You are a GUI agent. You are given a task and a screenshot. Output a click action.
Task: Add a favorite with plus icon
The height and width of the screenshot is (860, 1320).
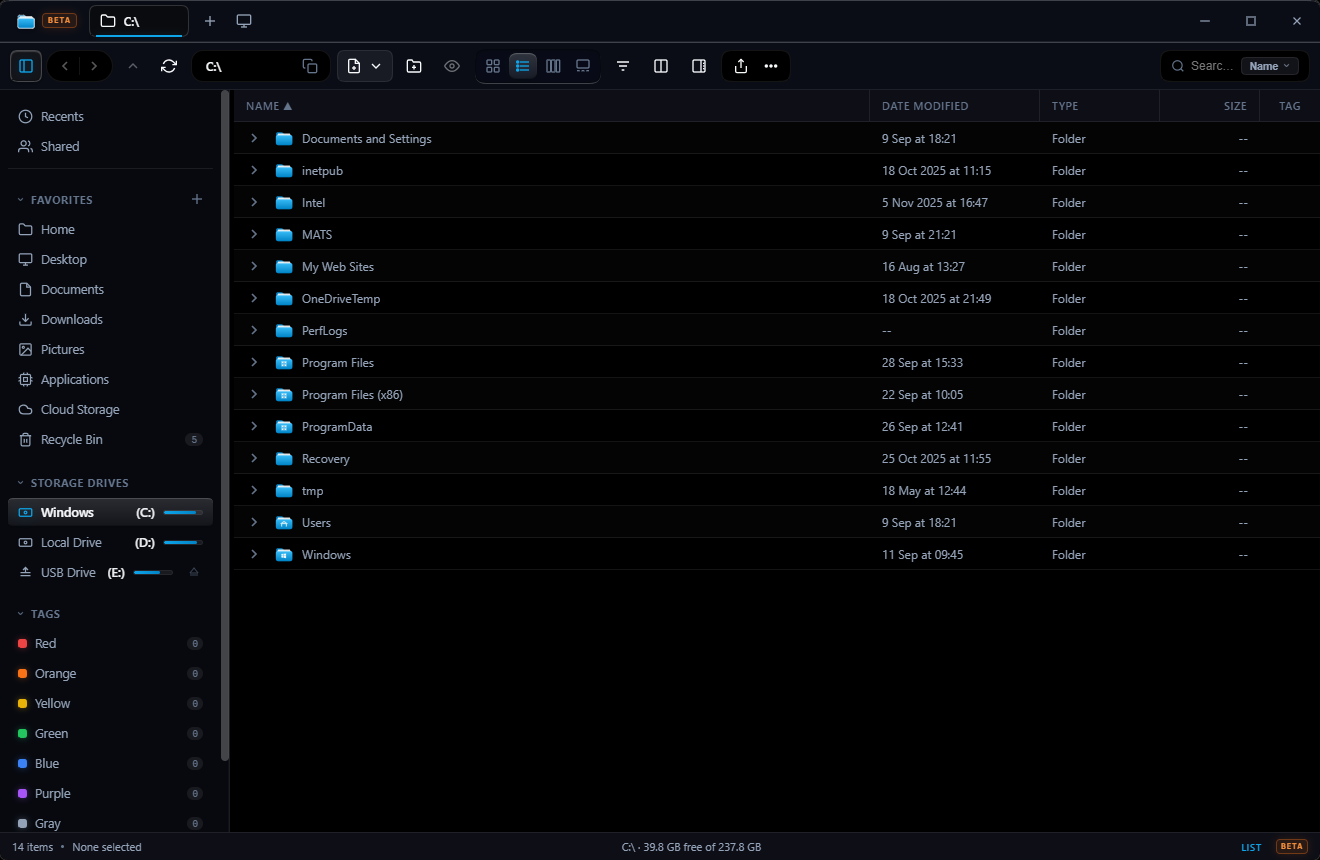[x=197, y=200]
